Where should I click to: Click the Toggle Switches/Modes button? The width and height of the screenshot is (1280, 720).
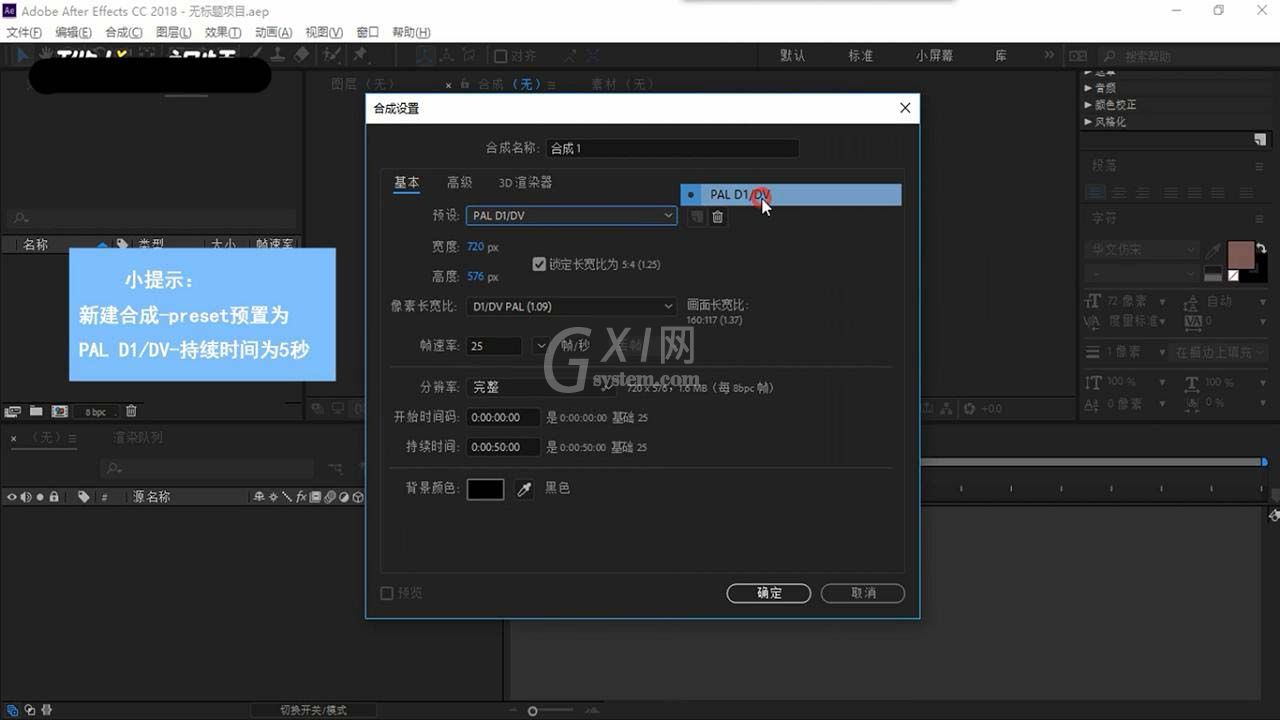[313, 710]
